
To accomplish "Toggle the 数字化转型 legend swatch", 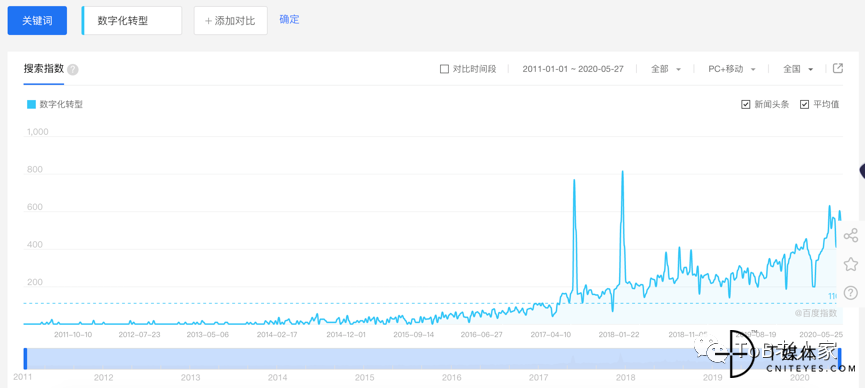I will (31, 104).
